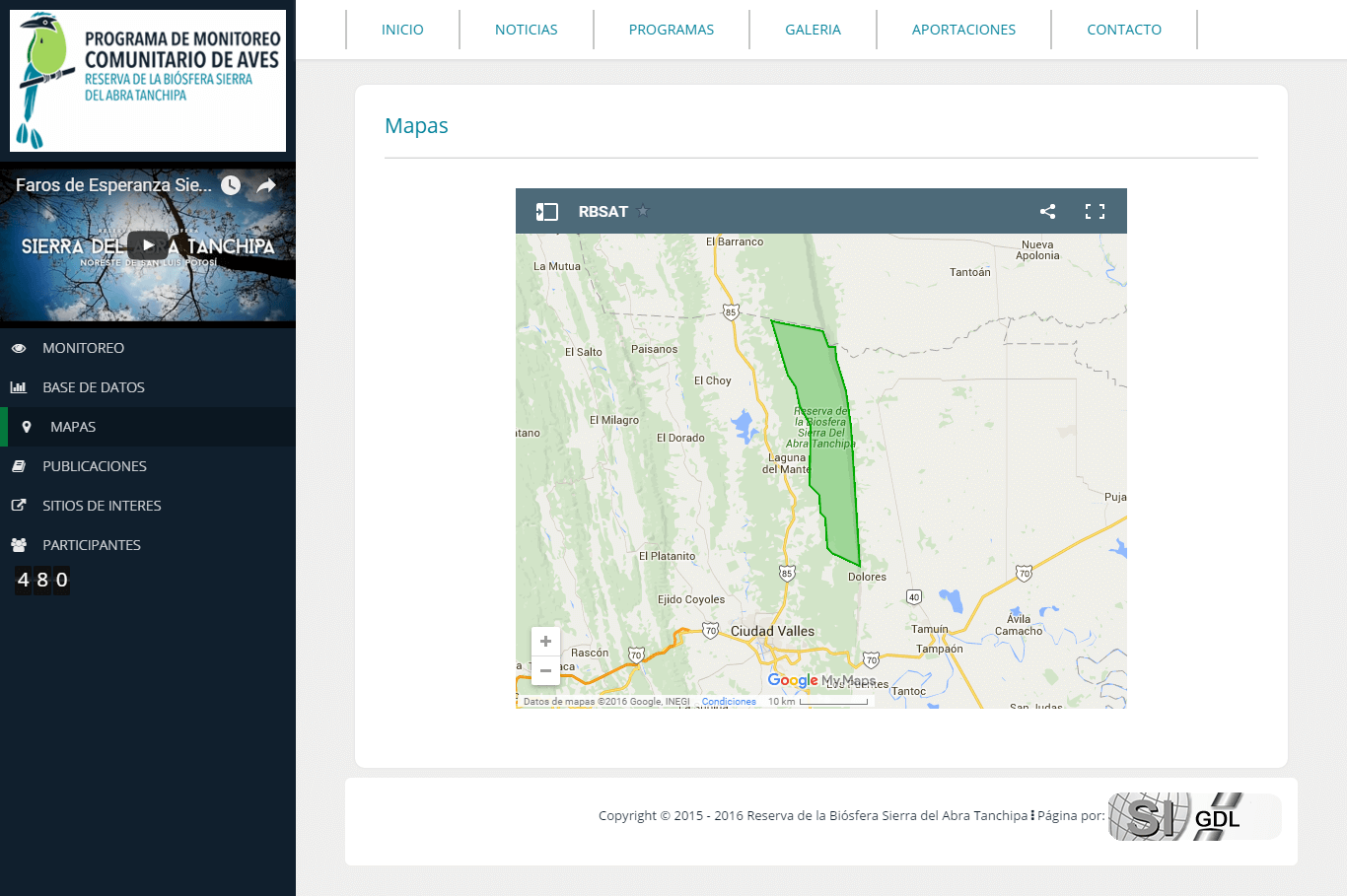The width and height of the screenshot is (1347, 896).
Task: Select MAPAS in the sidebar
Action: coord(73,427)
